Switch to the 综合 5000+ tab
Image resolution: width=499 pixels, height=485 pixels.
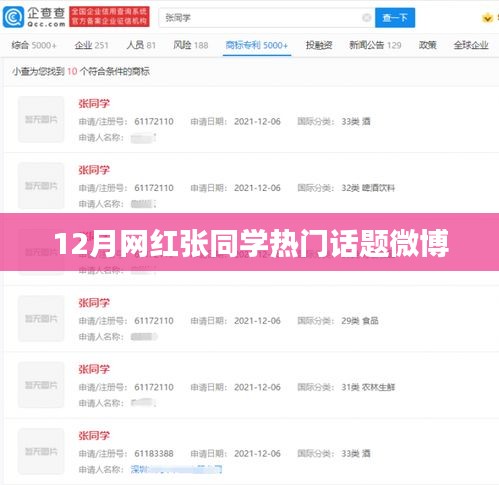point(34,45)
